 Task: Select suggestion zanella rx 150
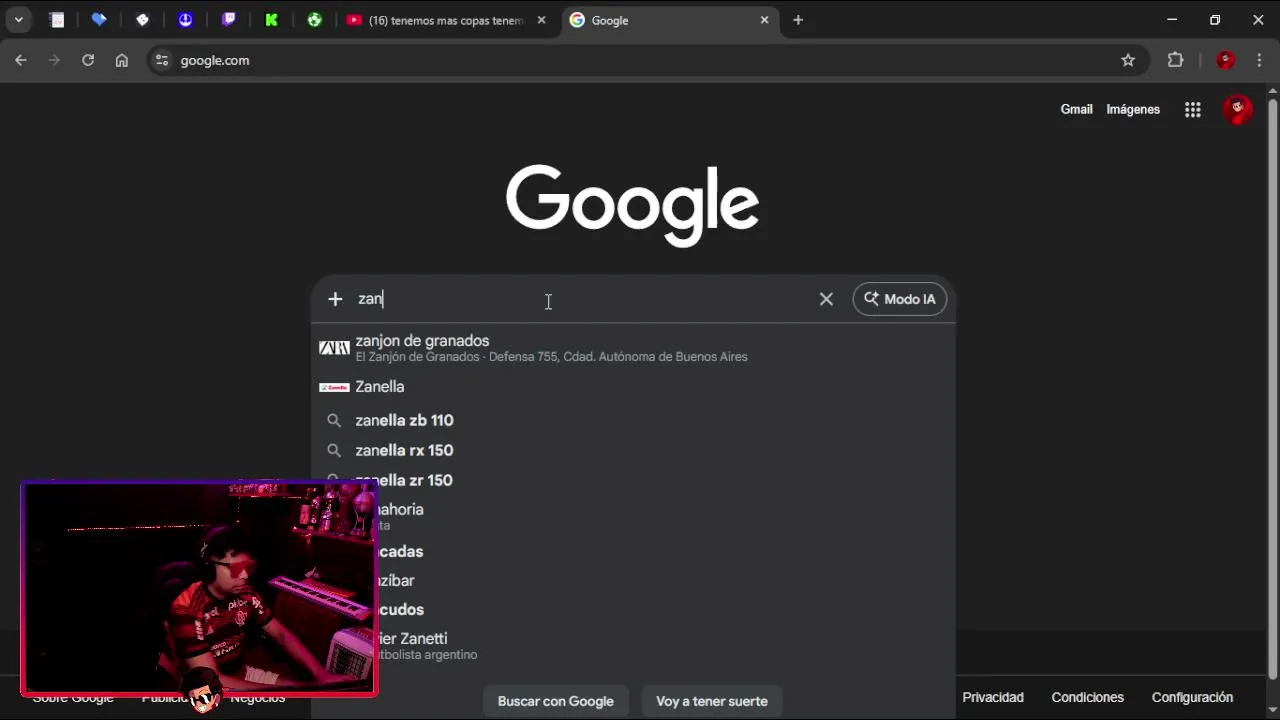click(633, 450)
